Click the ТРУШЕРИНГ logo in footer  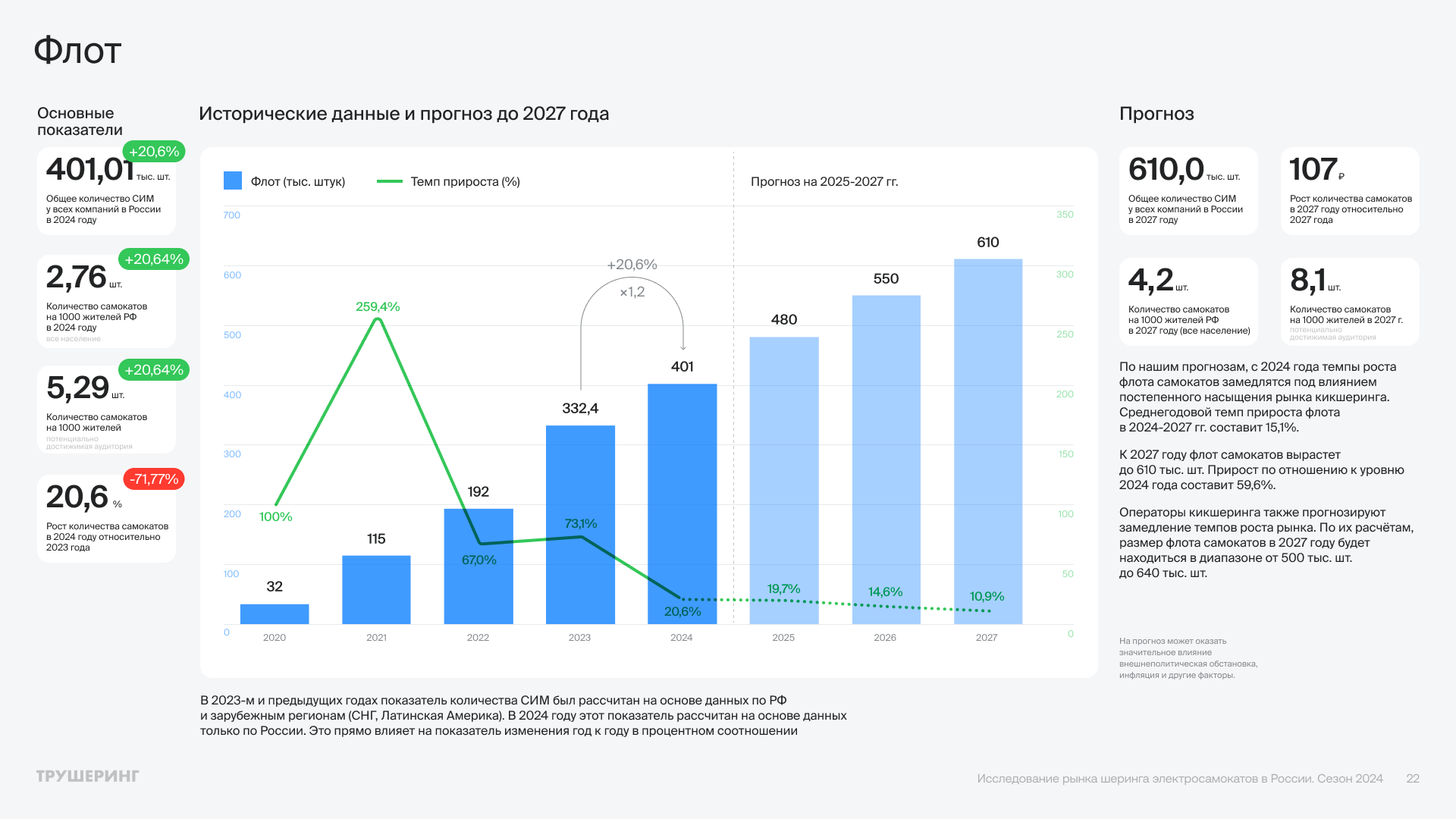point(88,776)
